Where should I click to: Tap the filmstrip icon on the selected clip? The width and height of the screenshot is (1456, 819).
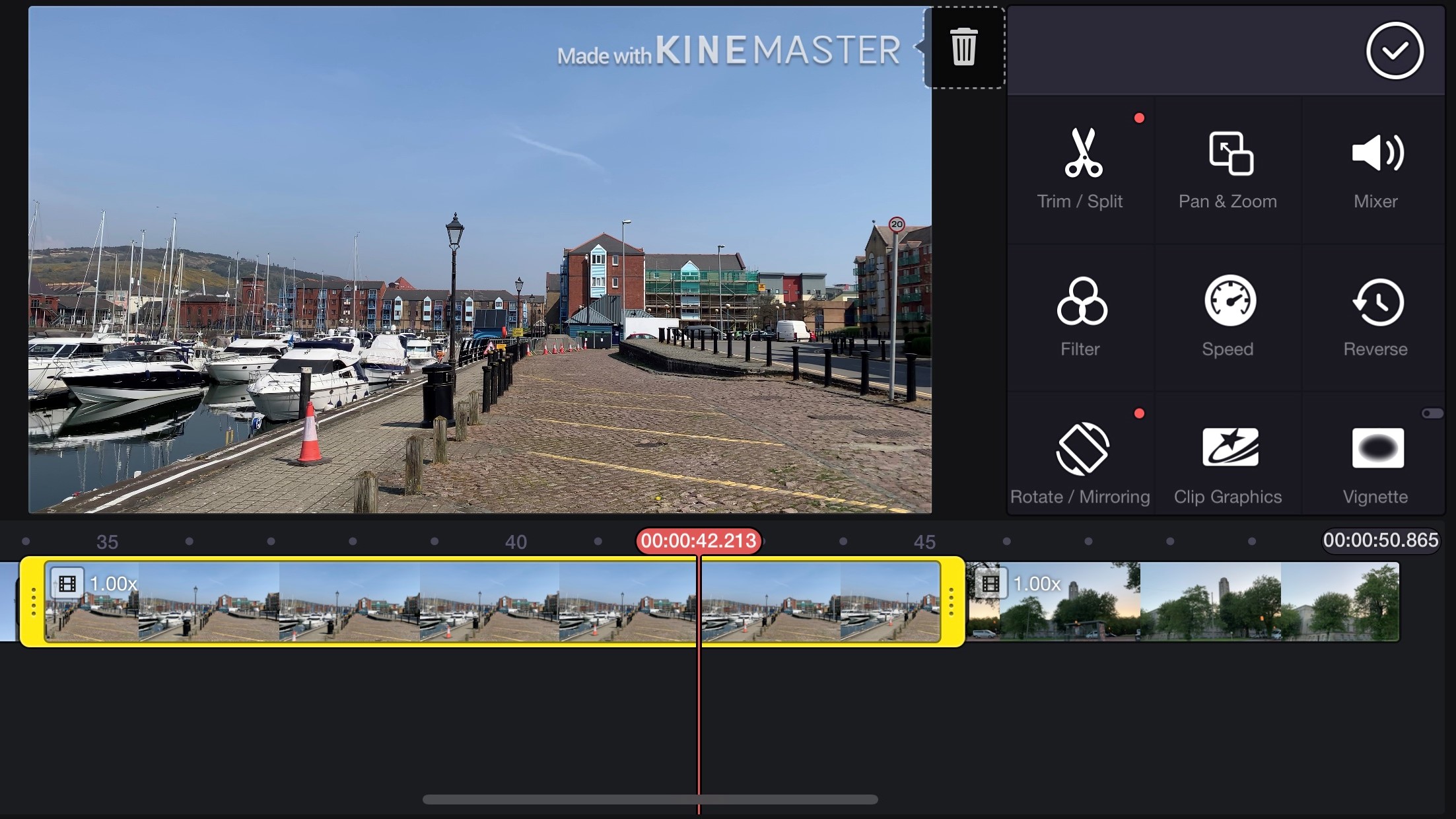tap(67, 584)
